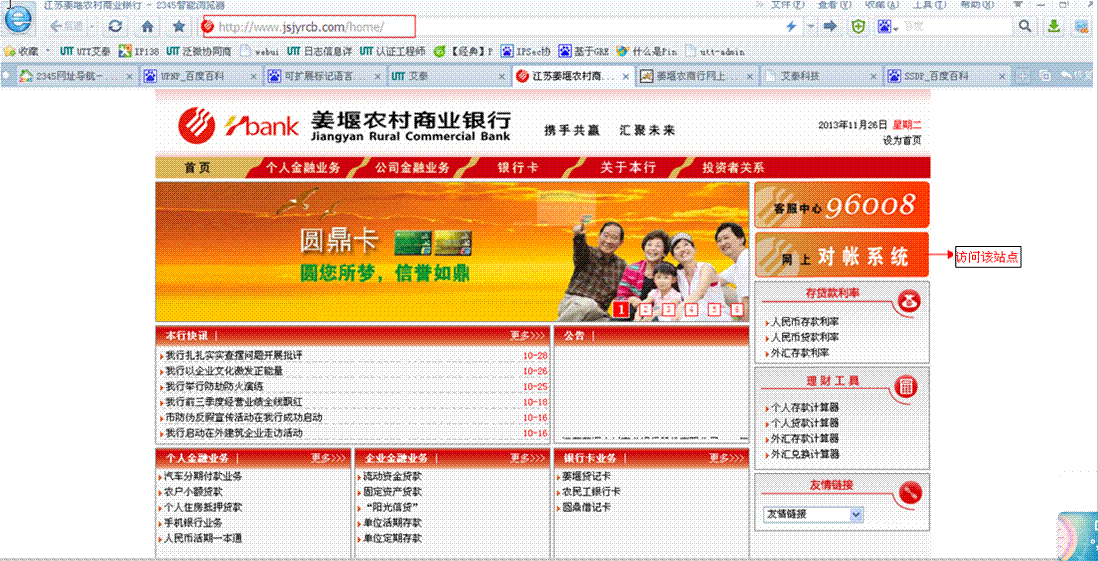Open the 工具(T) menu
The width and height of the screenshot is (1098, 561).
click(930, 4)
